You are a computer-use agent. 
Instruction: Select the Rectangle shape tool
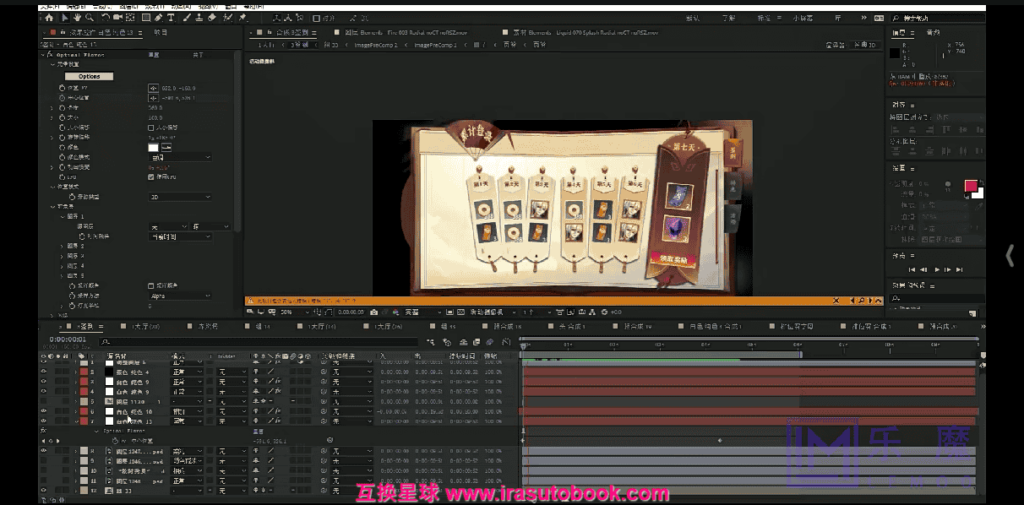tap(146, 18)
